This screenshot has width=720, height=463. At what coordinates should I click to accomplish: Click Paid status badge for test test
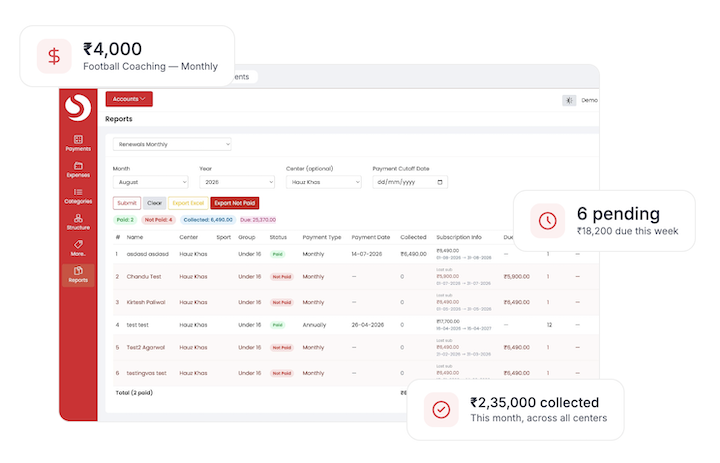277,325
